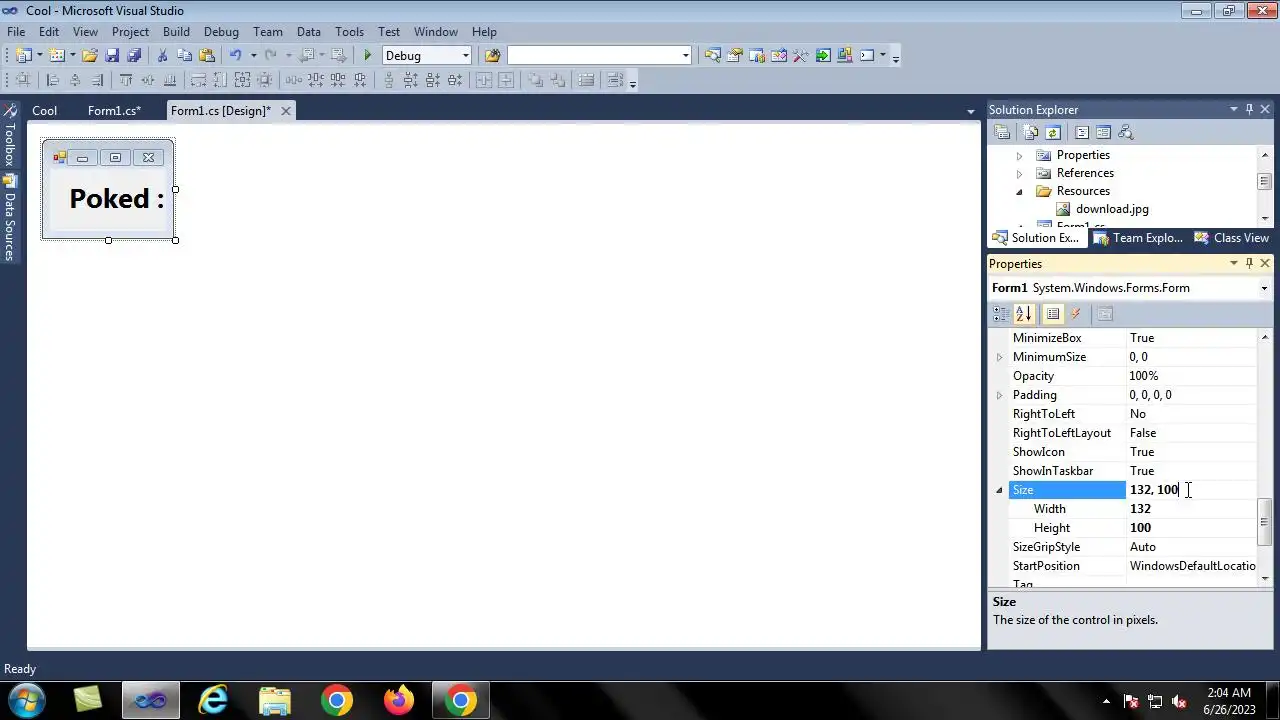This screenshot has width=1280, height=720.
Task: Select the Poked : label on form
Action: (x=116, y=198)
